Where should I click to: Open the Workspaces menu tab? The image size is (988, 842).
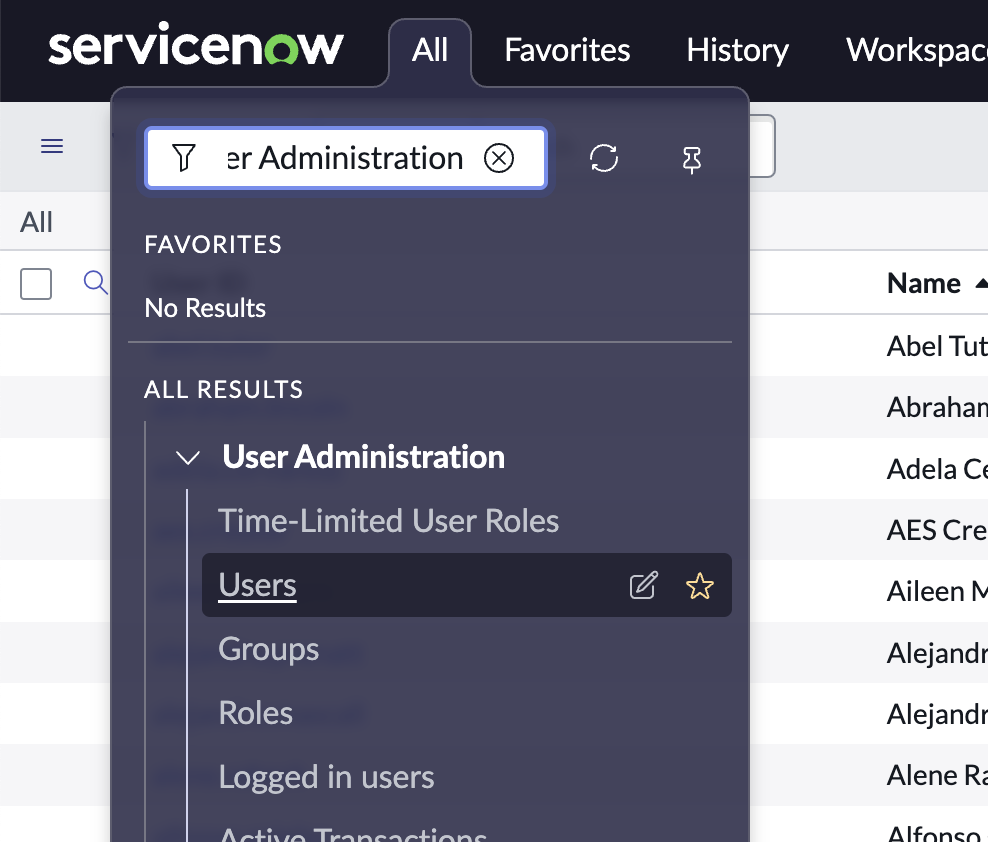(917, 50)
